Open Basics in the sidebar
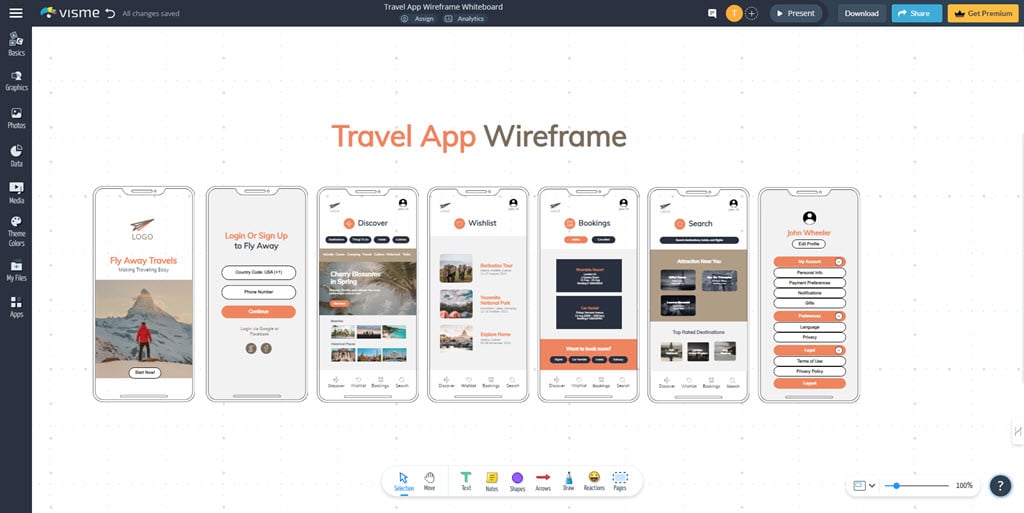Viewport: 1024px width, 513px height. click(16, 44)
